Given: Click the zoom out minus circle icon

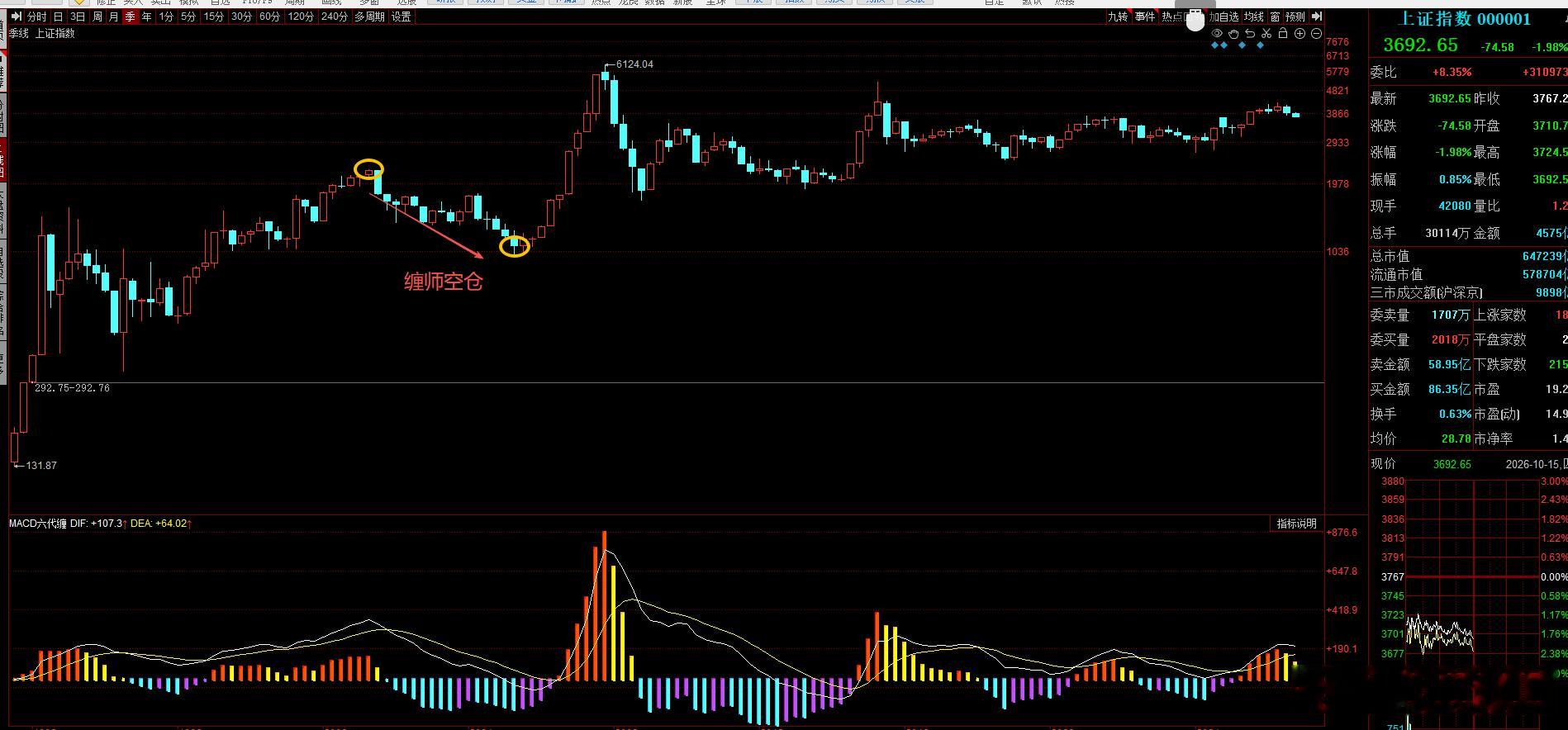Looking at the screenshot, I should point(1316,33).
